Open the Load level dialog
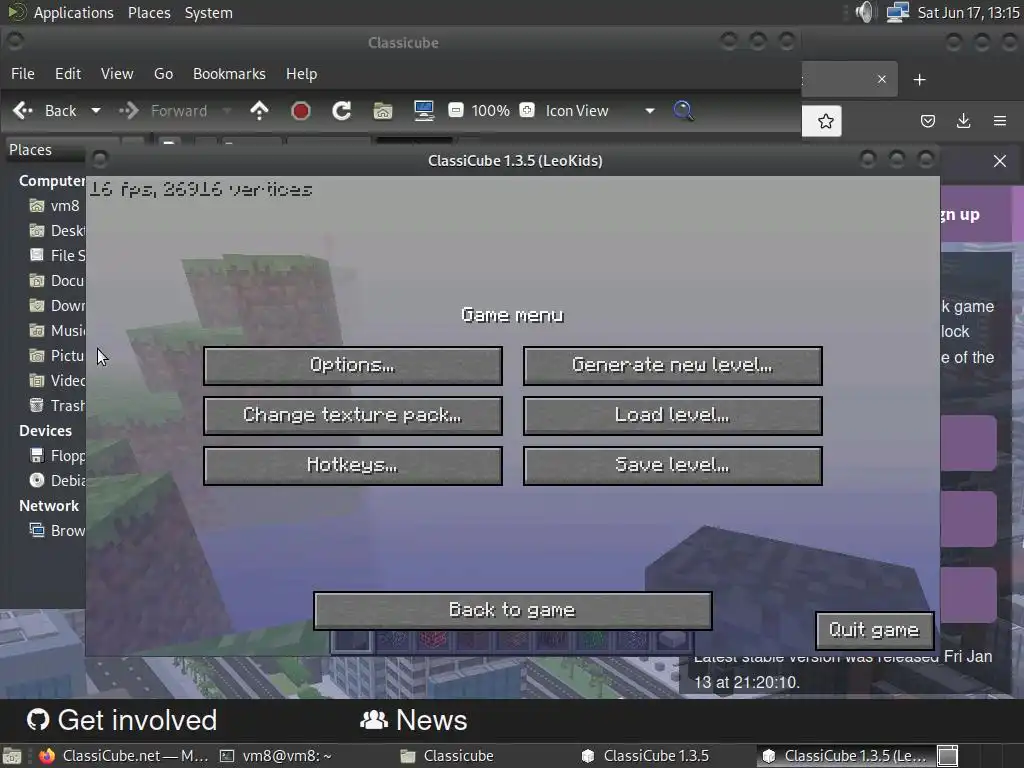This screenshot has width=1024, height=768. click(673, 415)
